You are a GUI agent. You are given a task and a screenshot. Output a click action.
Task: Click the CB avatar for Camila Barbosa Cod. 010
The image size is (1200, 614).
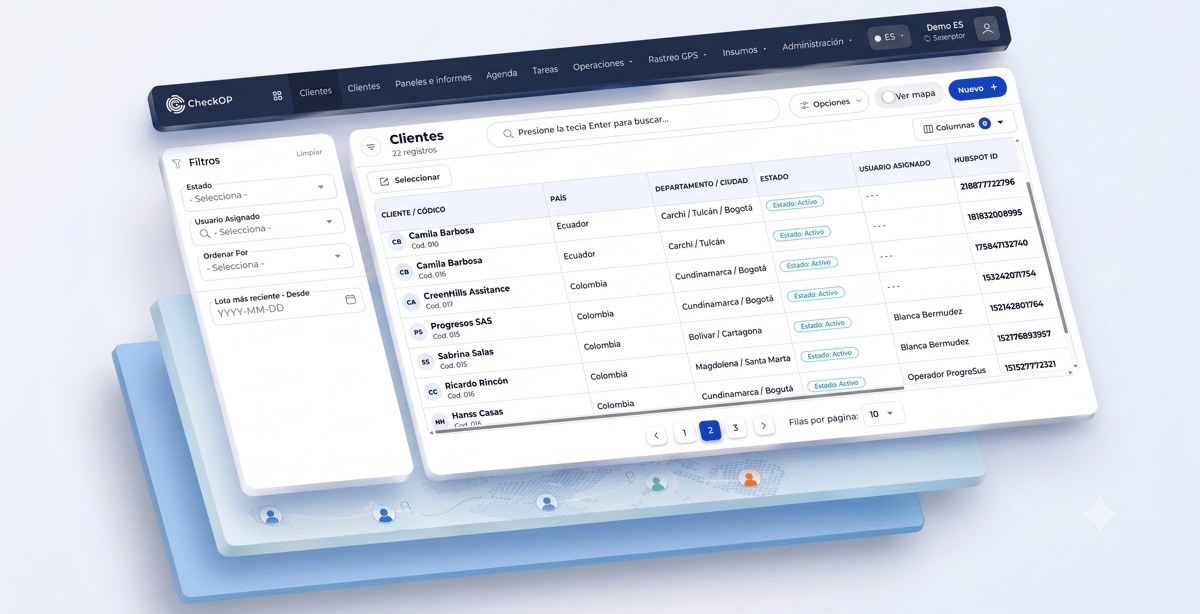(x=397, y=242)
